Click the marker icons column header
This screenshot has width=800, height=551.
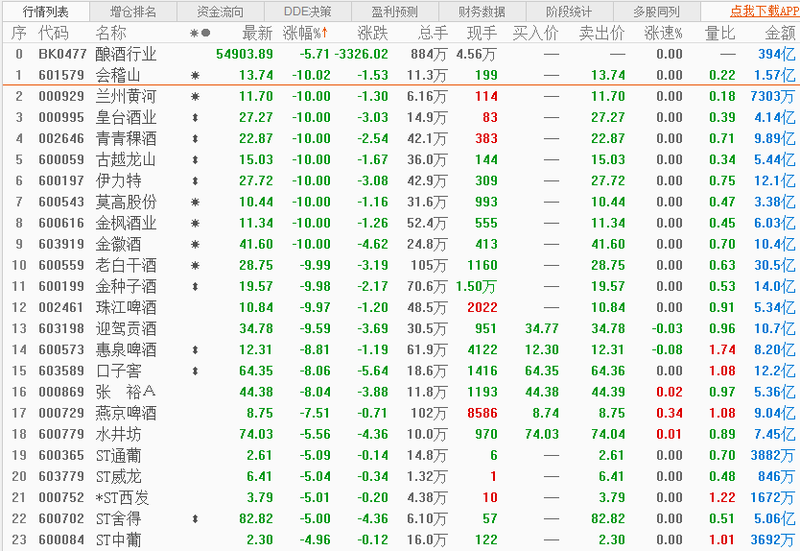(x=199, y=33)
